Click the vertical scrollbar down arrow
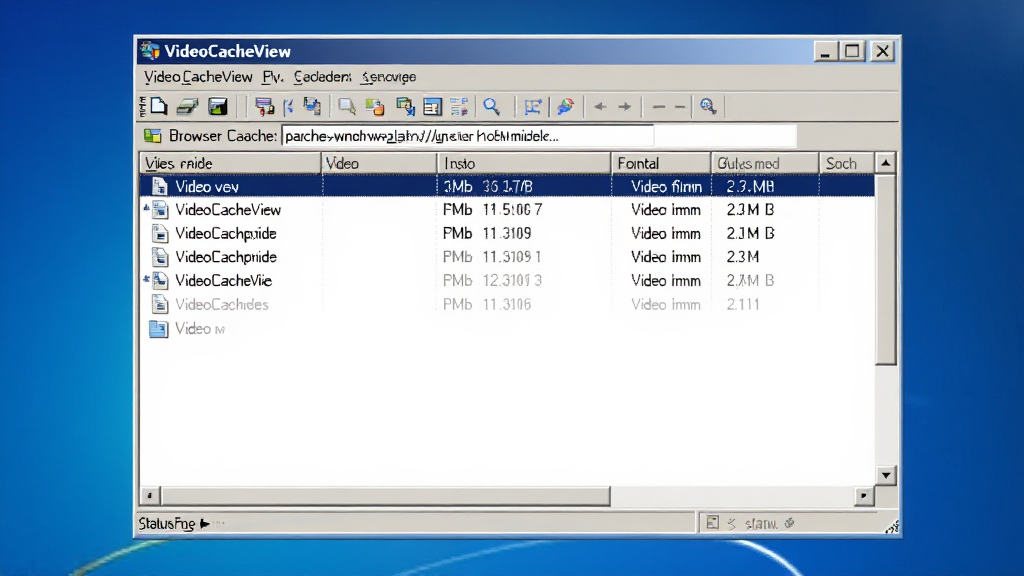Viewport: 1024px width, 576px height. tap(886, 475)
